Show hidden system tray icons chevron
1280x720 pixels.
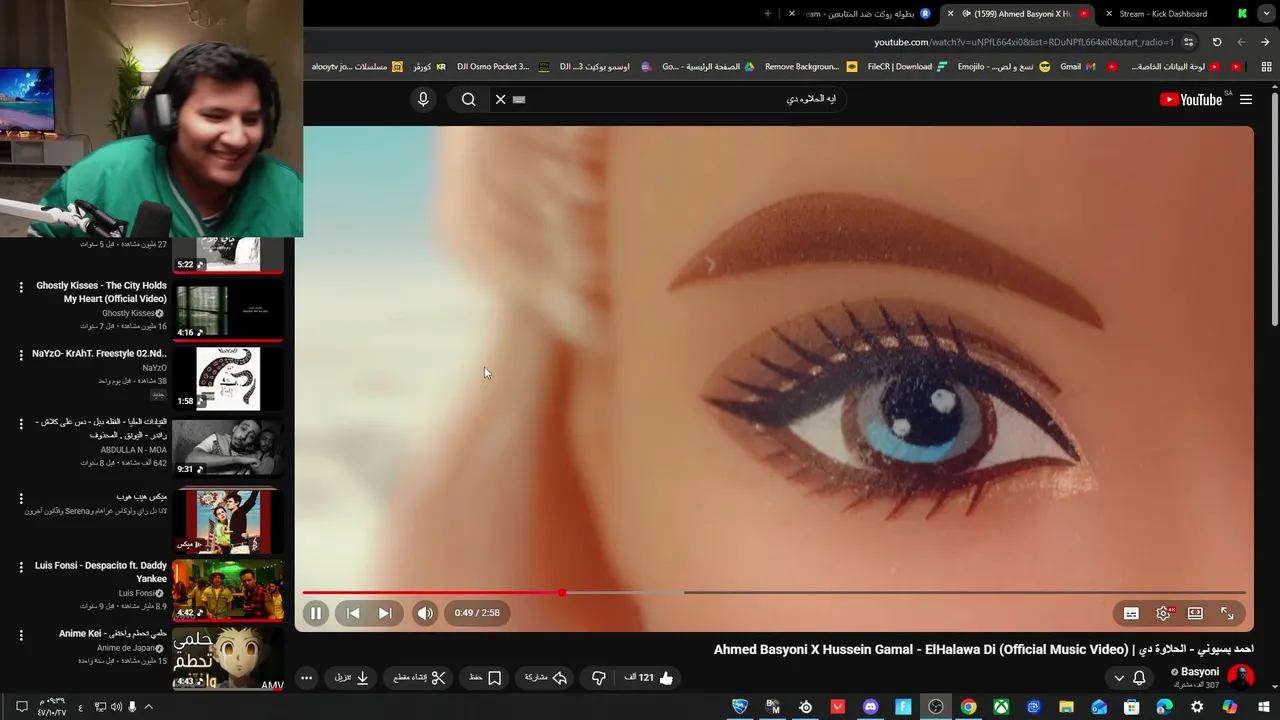point(148,707)
